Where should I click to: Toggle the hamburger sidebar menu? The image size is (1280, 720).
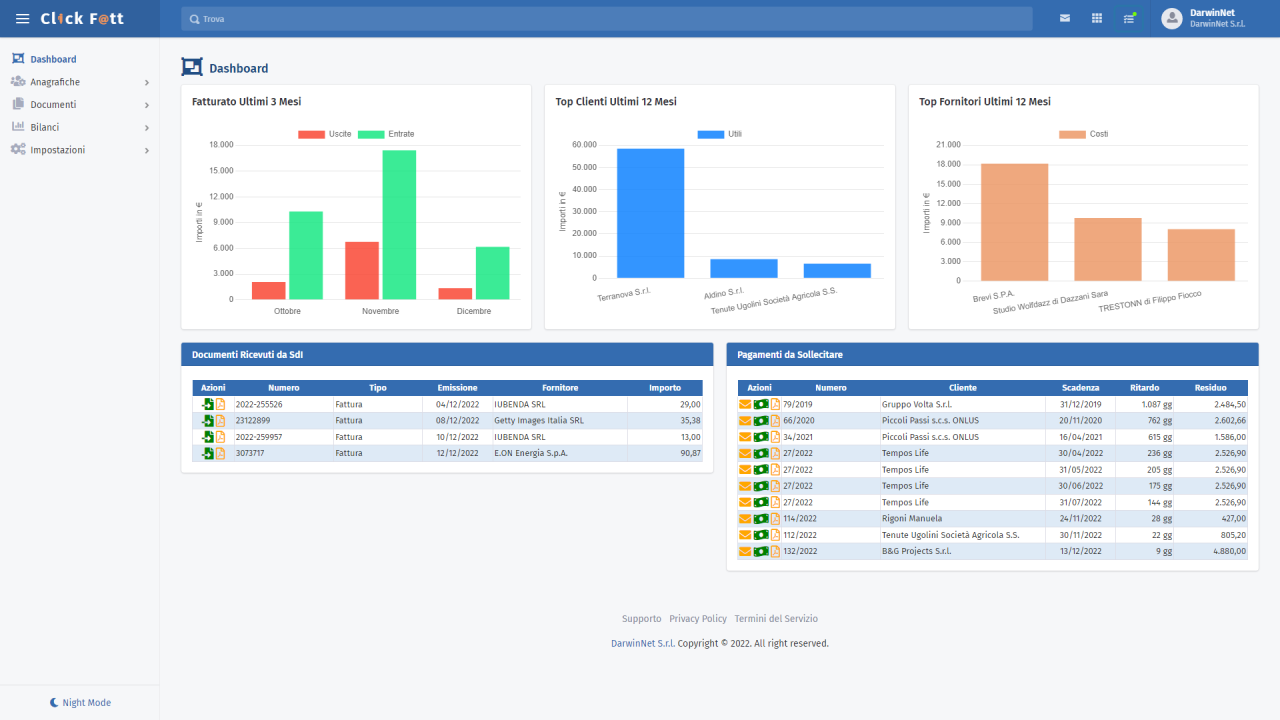22,19
